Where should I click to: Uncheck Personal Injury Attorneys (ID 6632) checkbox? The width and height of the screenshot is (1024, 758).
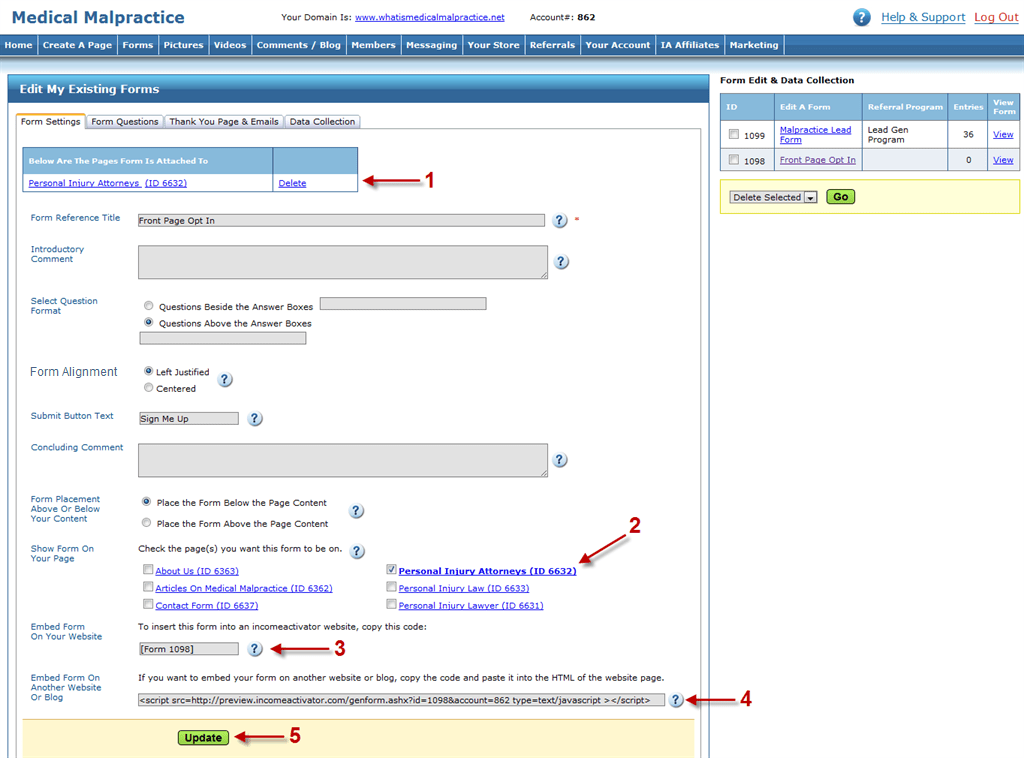point(391,569)
